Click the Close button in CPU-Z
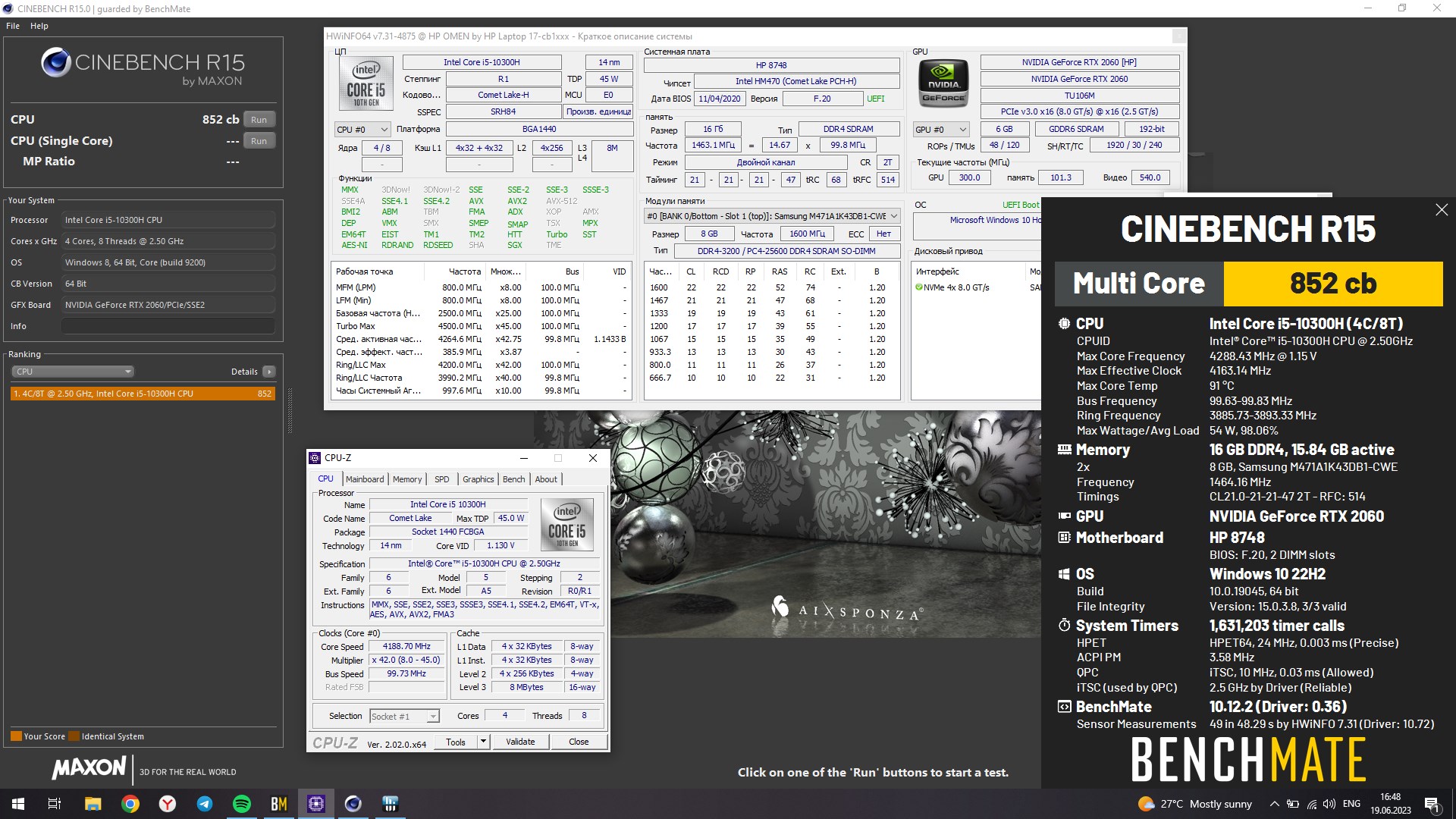Viewport: 1456px width, 819px height. (579, 742)
